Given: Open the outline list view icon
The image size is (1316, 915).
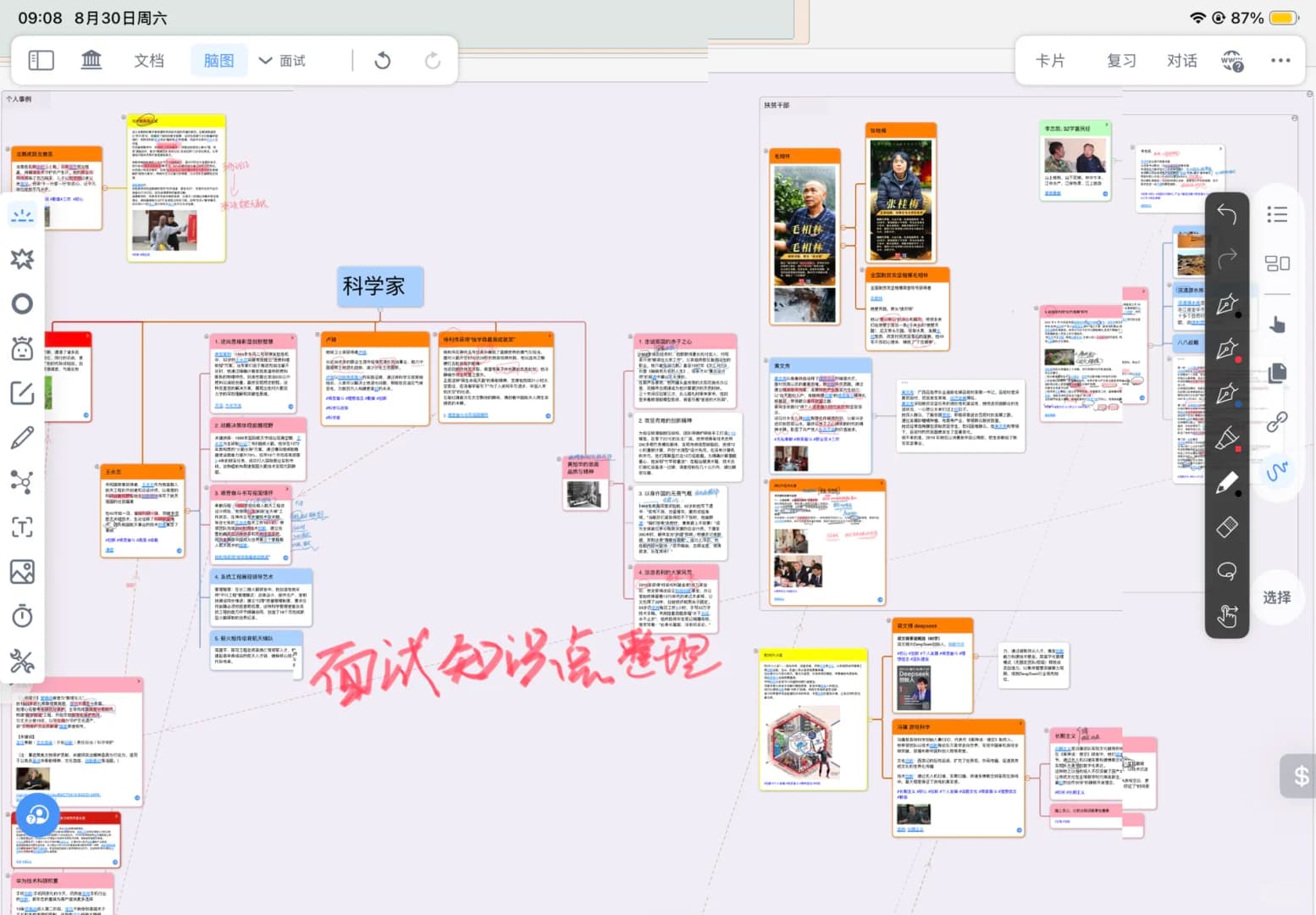Looking at the screenshot, I should 1277,213.
